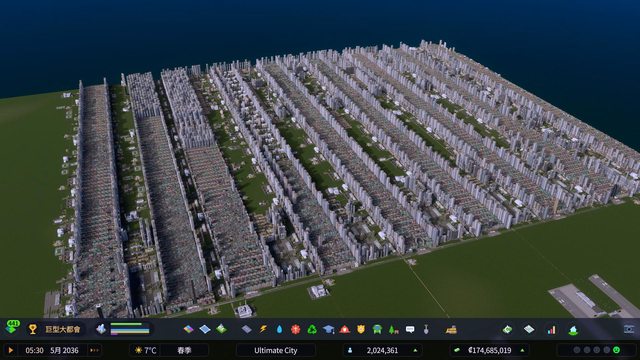Toggle photo mode camera icon

point(629,329)
